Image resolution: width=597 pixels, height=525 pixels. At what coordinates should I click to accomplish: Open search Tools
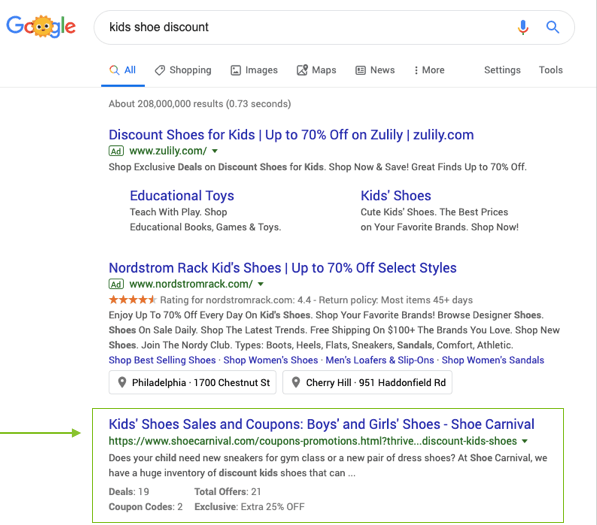[x=551, y=70]
